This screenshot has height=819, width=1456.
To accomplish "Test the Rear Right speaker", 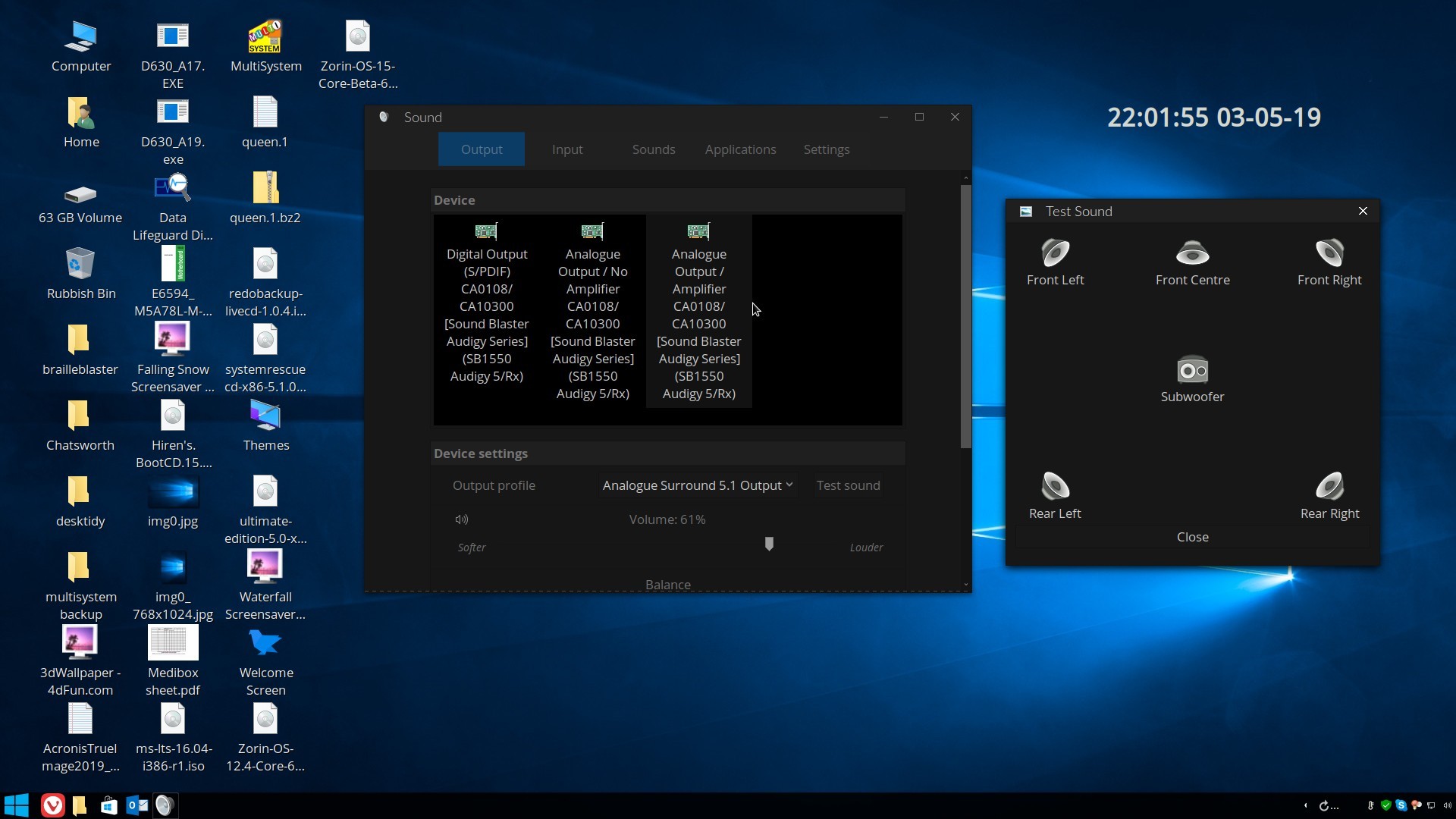I will pyautogui.click(x=1329, y=486).
